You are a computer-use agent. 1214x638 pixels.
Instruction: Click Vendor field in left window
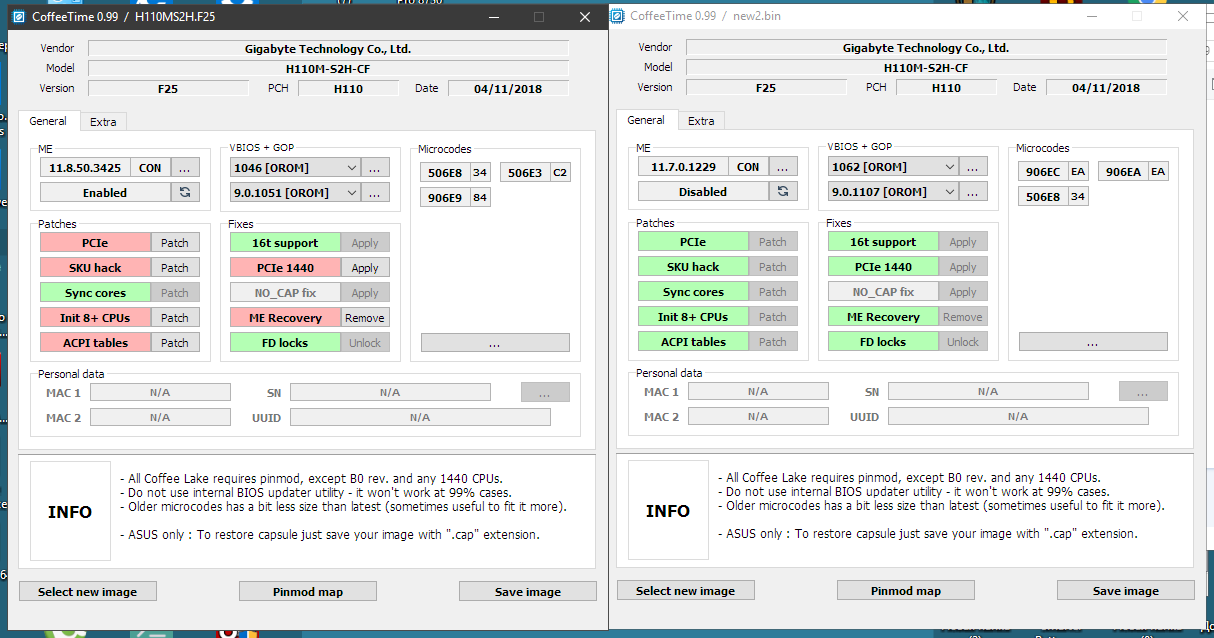click(x=328, y=48)
